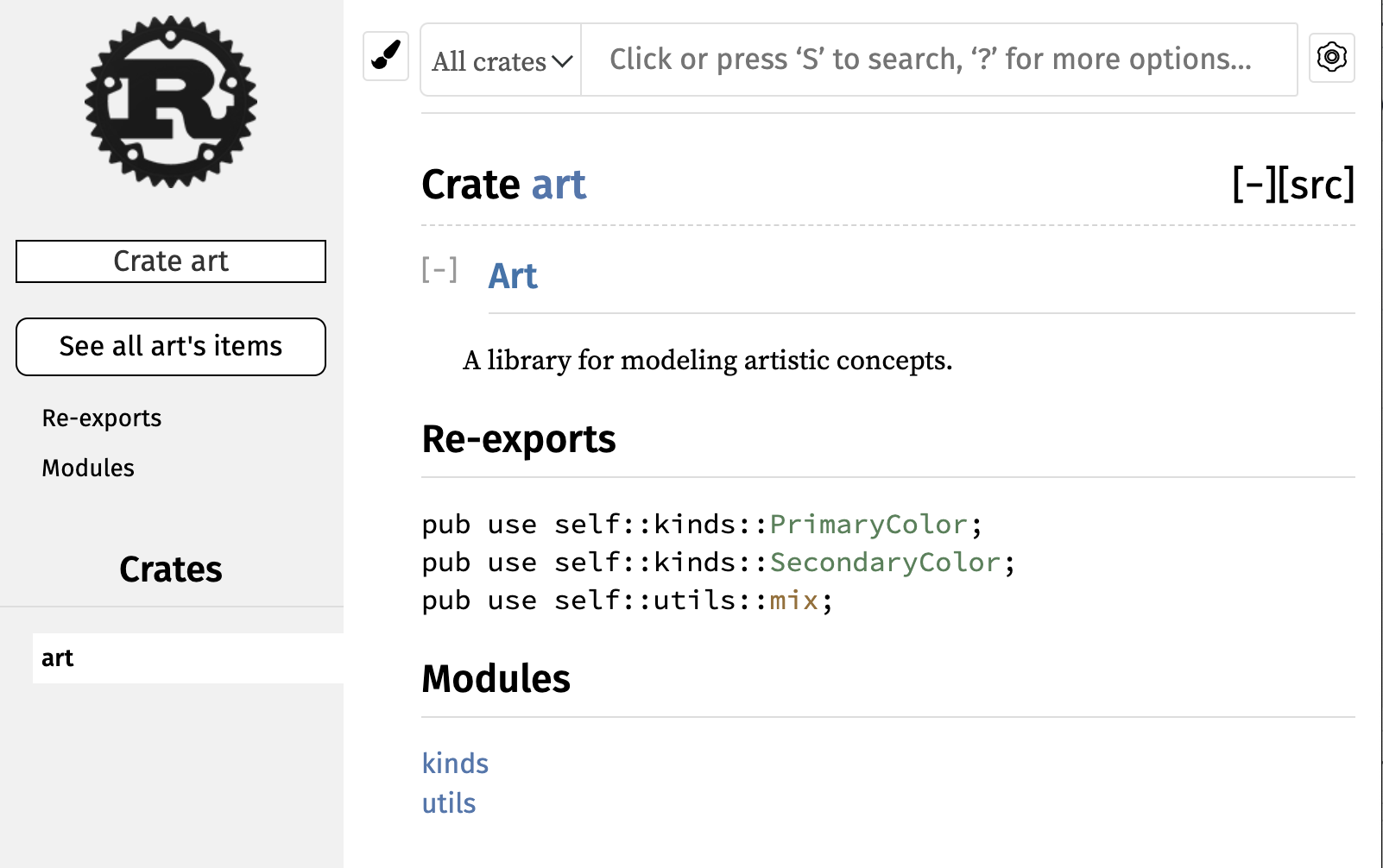Click the search input field

point(938,60)
